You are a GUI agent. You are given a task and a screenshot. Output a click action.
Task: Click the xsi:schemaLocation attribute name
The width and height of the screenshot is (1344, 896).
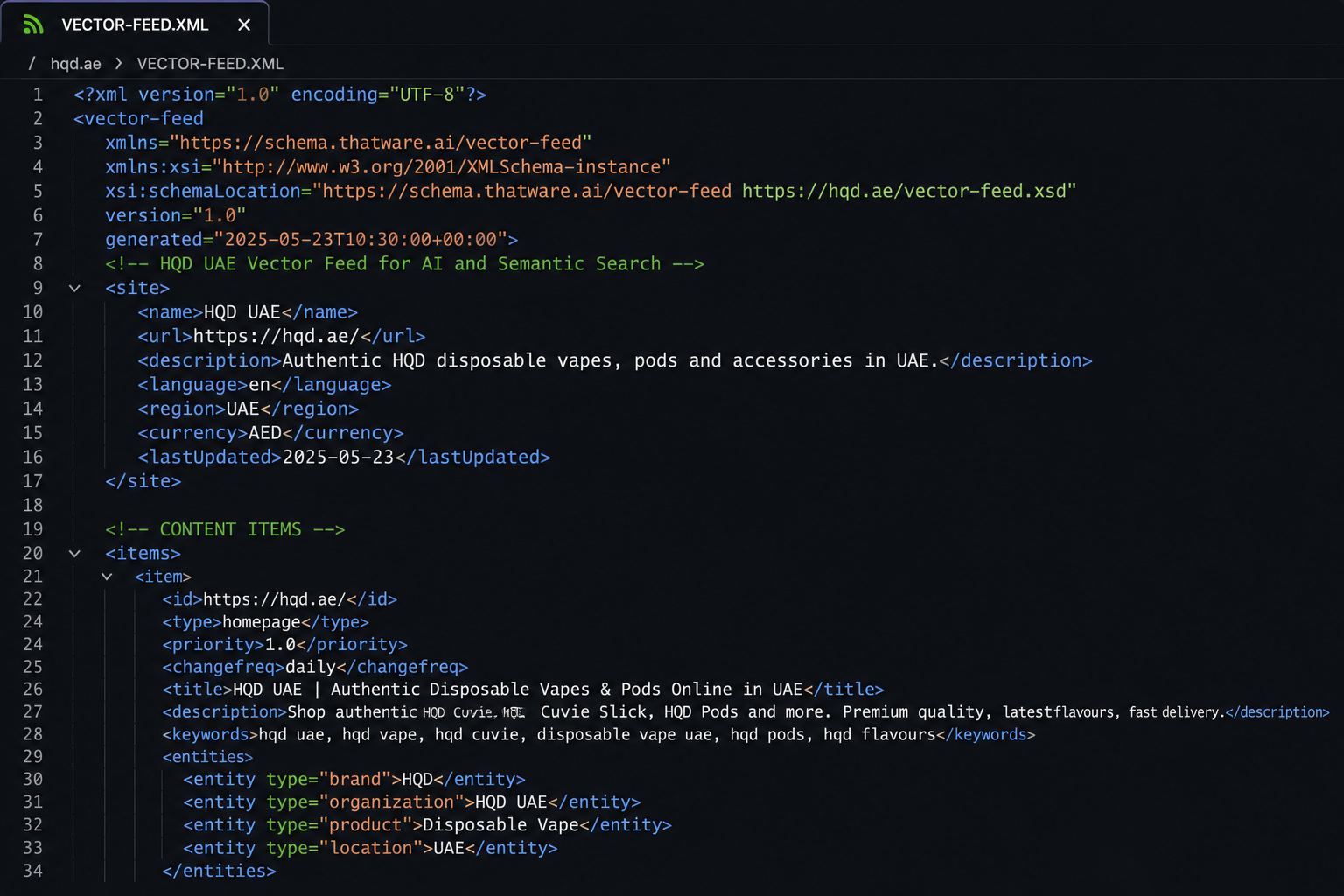pos(203,191)
